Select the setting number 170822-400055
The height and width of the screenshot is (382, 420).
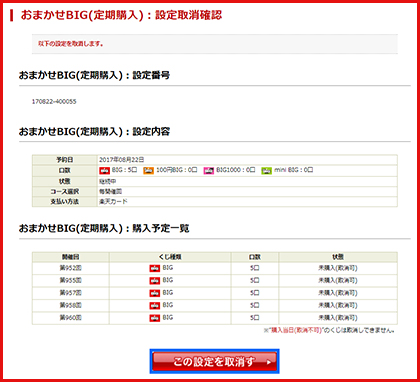54,102
